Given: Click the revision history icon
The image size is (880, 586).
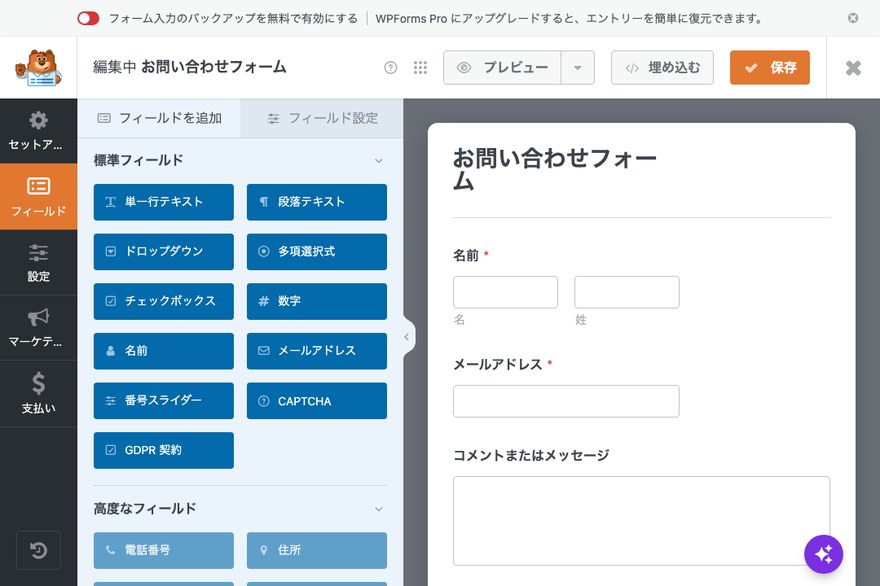Looking at the screenshot, I should [38, 550].
